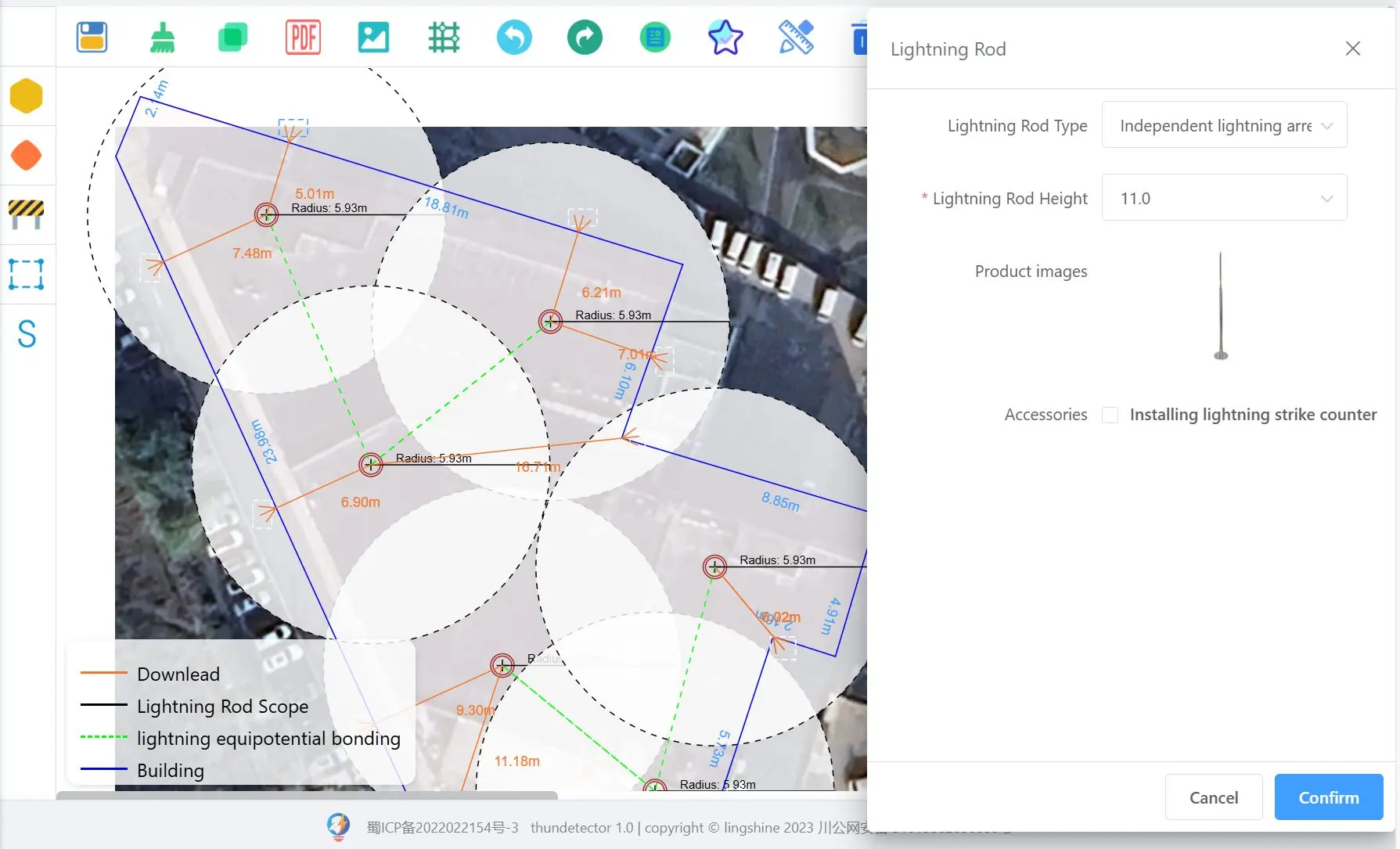The width and height of the screenshot is (1400, 849).
Task: Select the yellow hexagon tool in sidebar
Action: point(26,96)
